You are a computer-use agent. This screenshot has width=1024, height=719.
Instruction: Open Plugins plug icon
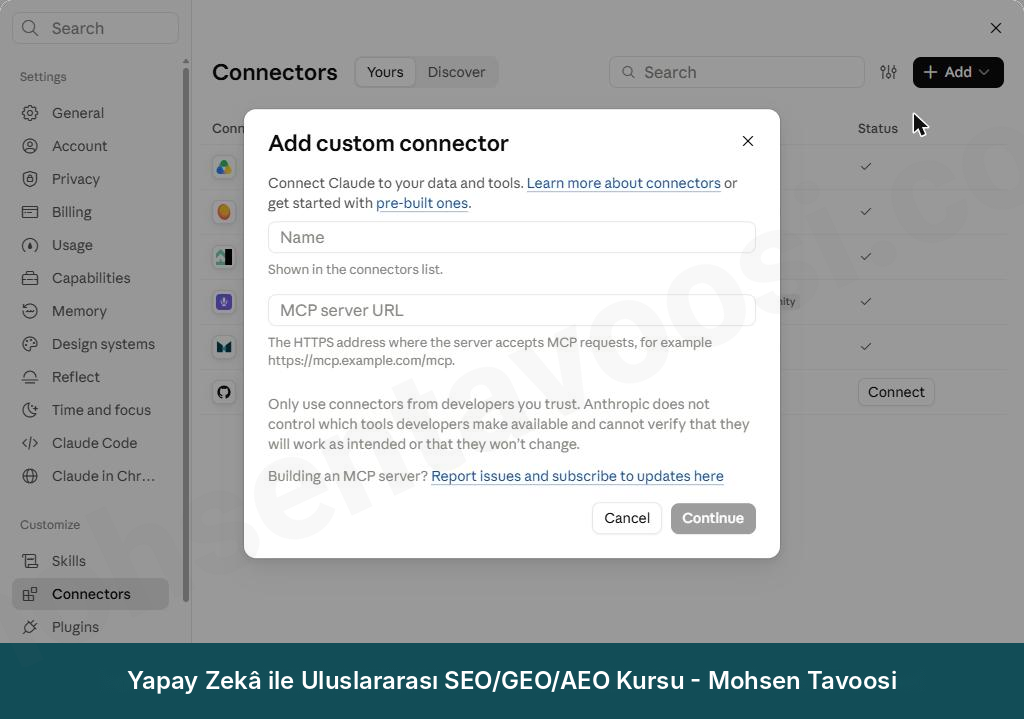click(x=30, y=627)
